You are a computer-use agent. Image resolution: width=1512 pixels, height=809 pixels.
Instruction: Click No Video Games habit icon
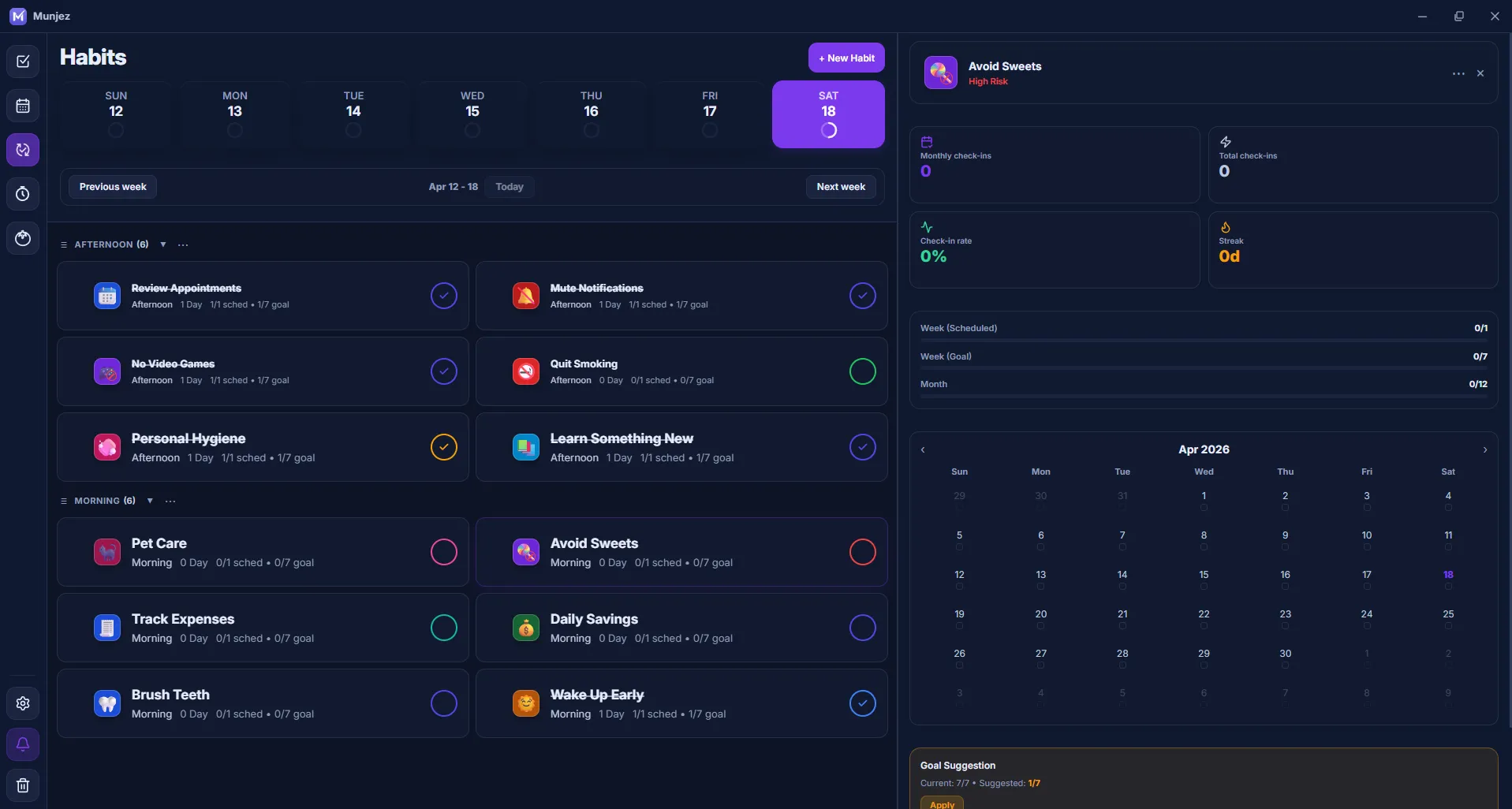pyautogui.click(x=107, y=371)
